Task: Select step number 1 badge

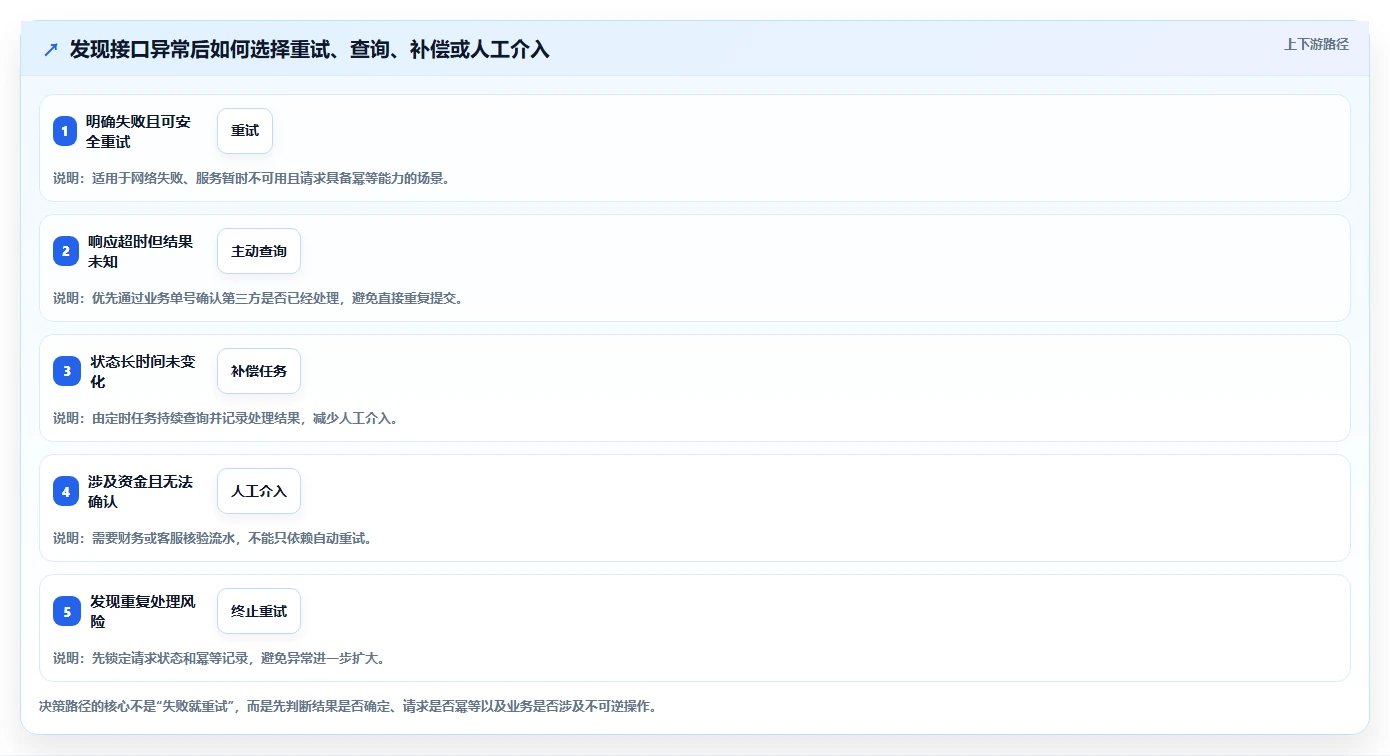Action: [65, 131]
